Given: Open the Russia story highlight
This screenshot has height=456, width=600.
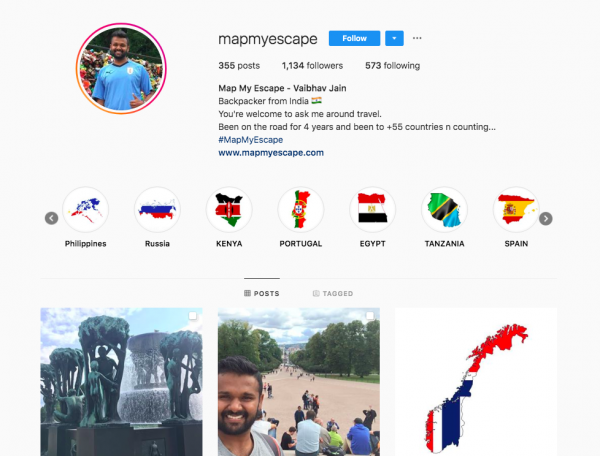Looking at the screenshot, I should 157,210.
